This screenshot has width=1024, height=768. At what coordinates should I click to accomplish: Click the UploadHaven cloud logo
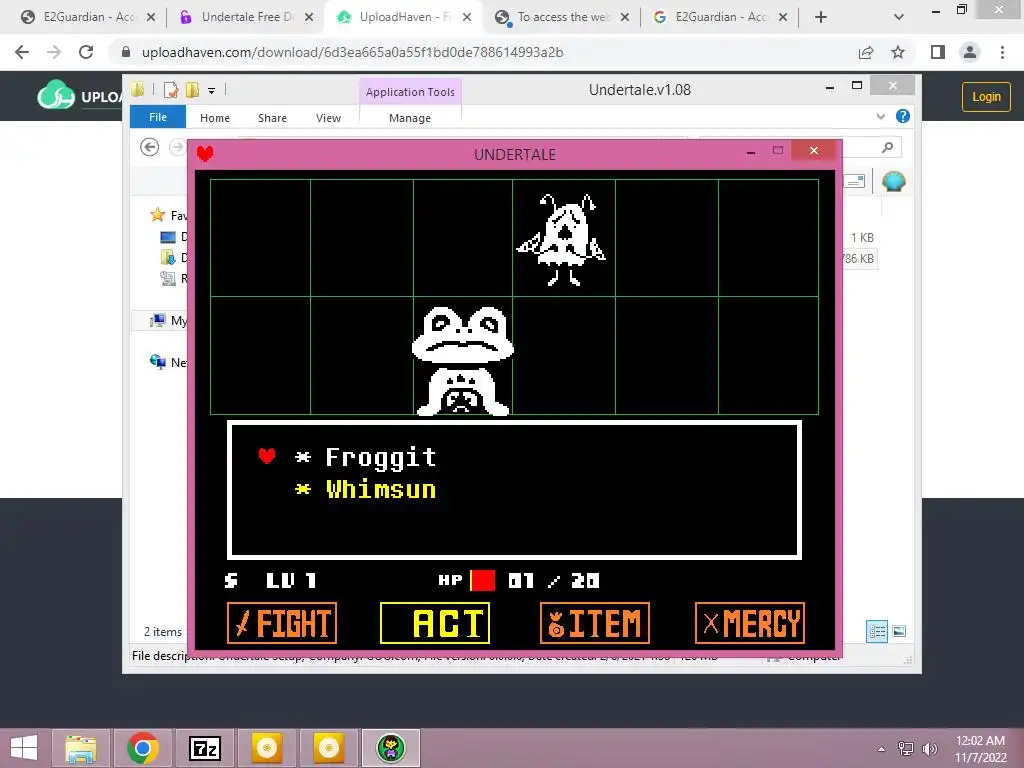click(56, 95)
